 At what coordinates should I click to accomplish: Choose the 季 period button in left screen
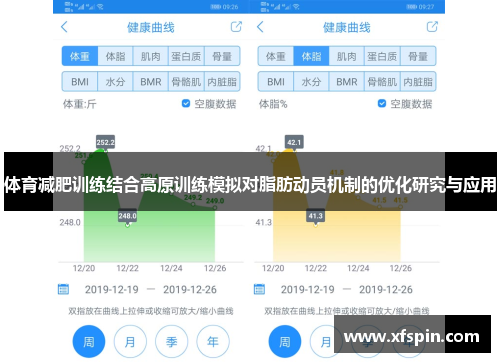tap(171, 341)
